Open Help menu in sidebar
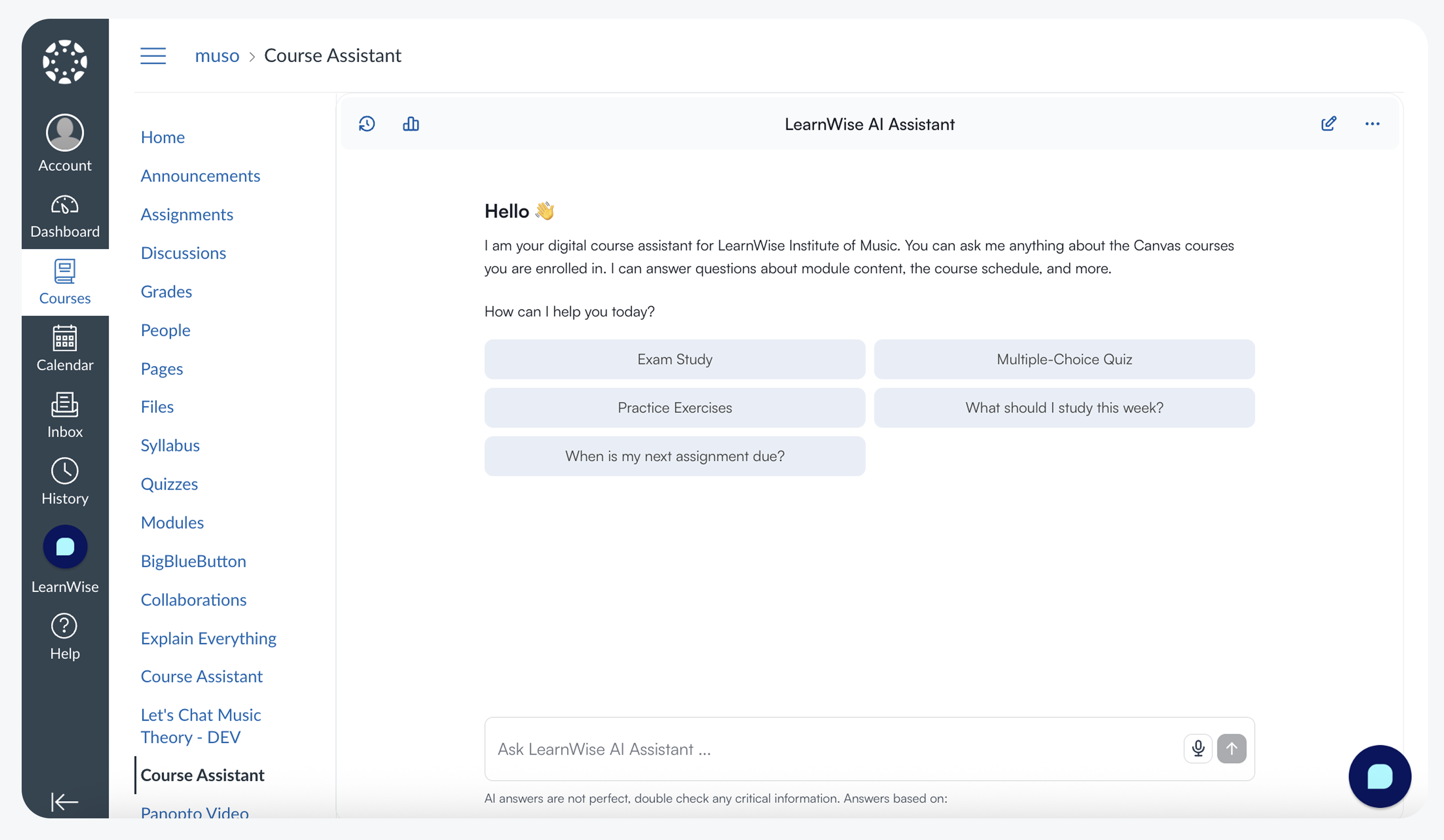Viewport: 1444px width, 840px height. (x=65, y=636)
